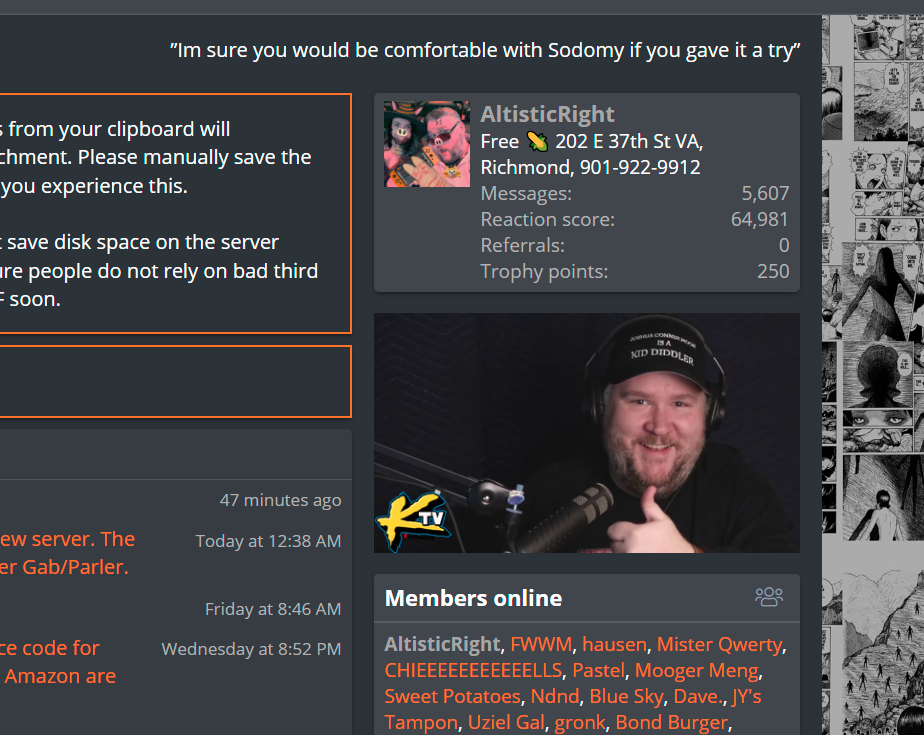Image resolution: width=924 pixels, height=735 pixels.
Task: Open Blue Sky member profile
Action: 626,696
